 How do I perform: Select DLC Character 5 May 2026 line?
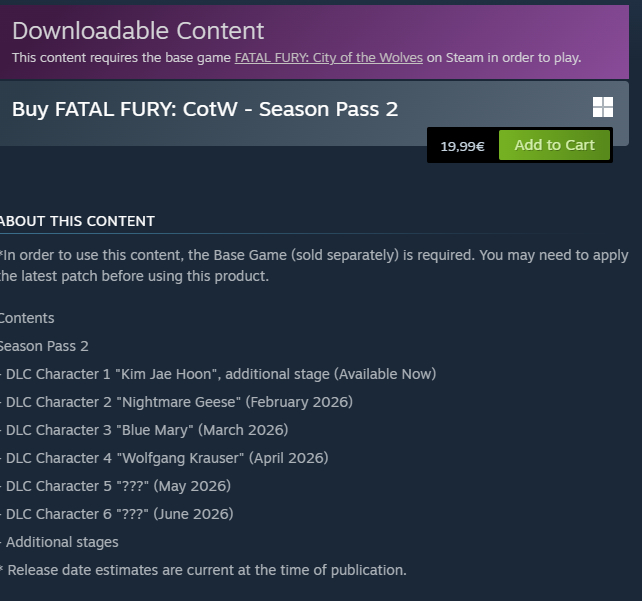click(x=118, y=486)
